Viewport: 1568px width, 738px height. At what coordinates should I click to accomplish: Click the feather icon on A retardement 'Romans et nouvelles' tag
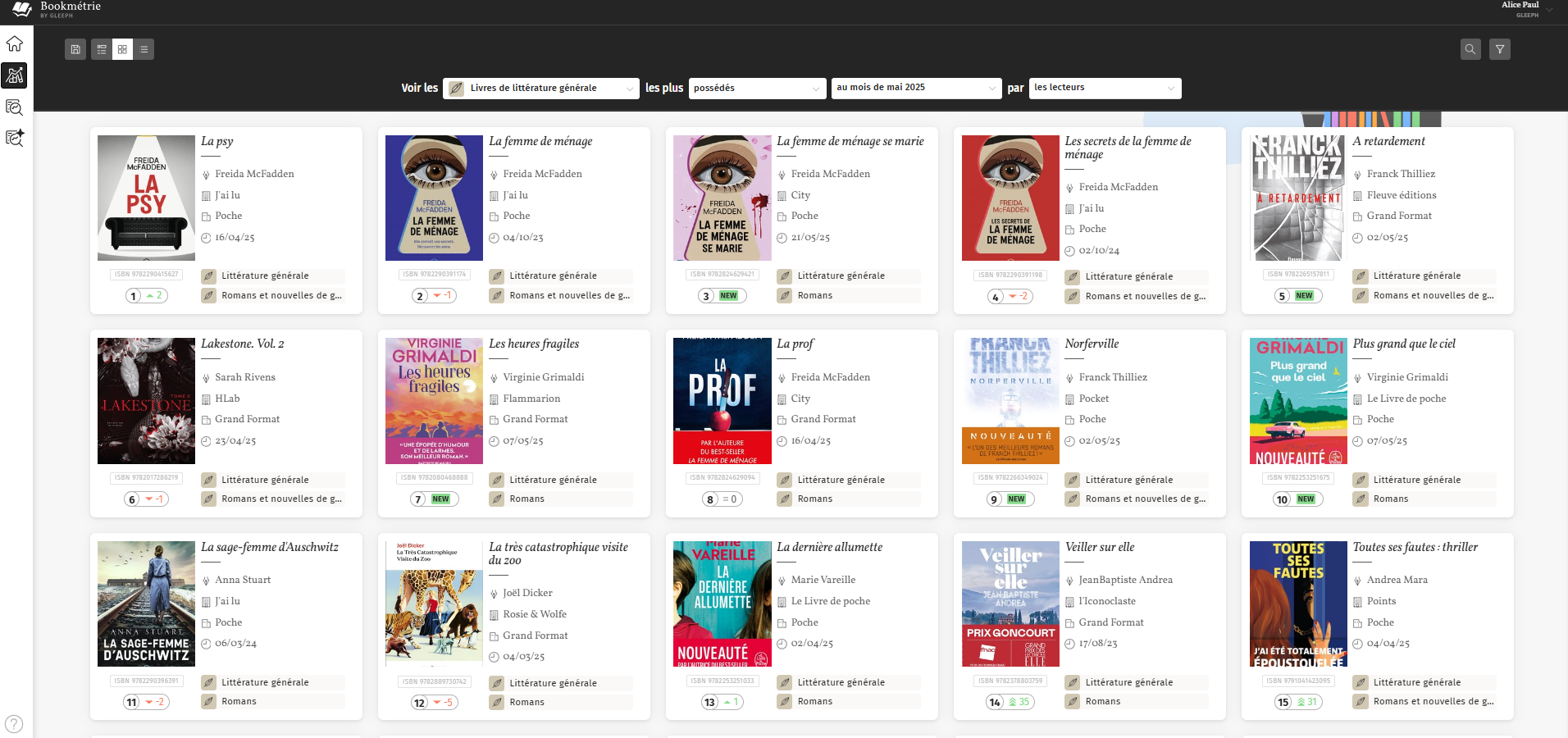(x=1361, y=296)
